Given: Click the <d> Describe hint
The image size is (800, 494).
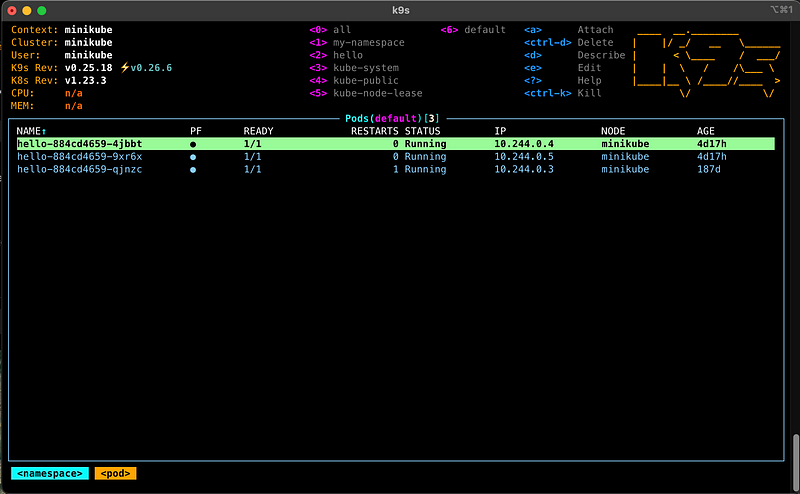Looking at the screenshot, I should pos(574,55).
